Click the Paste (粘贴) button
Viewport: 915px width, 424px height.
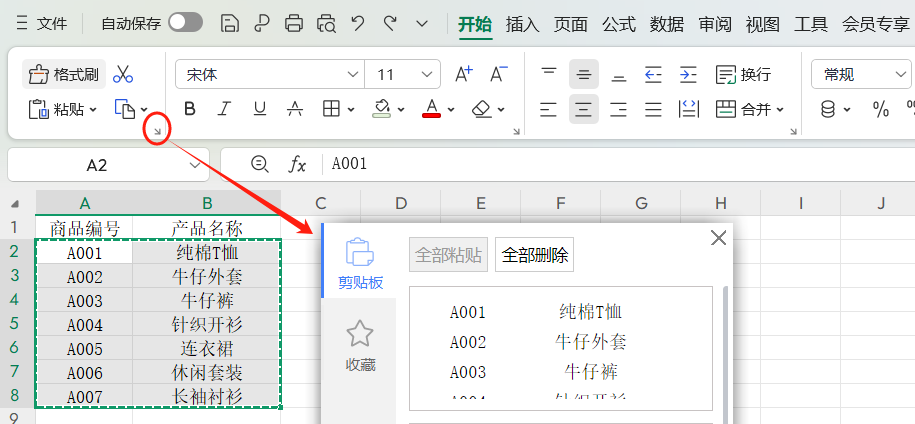[x=64, y=109]
